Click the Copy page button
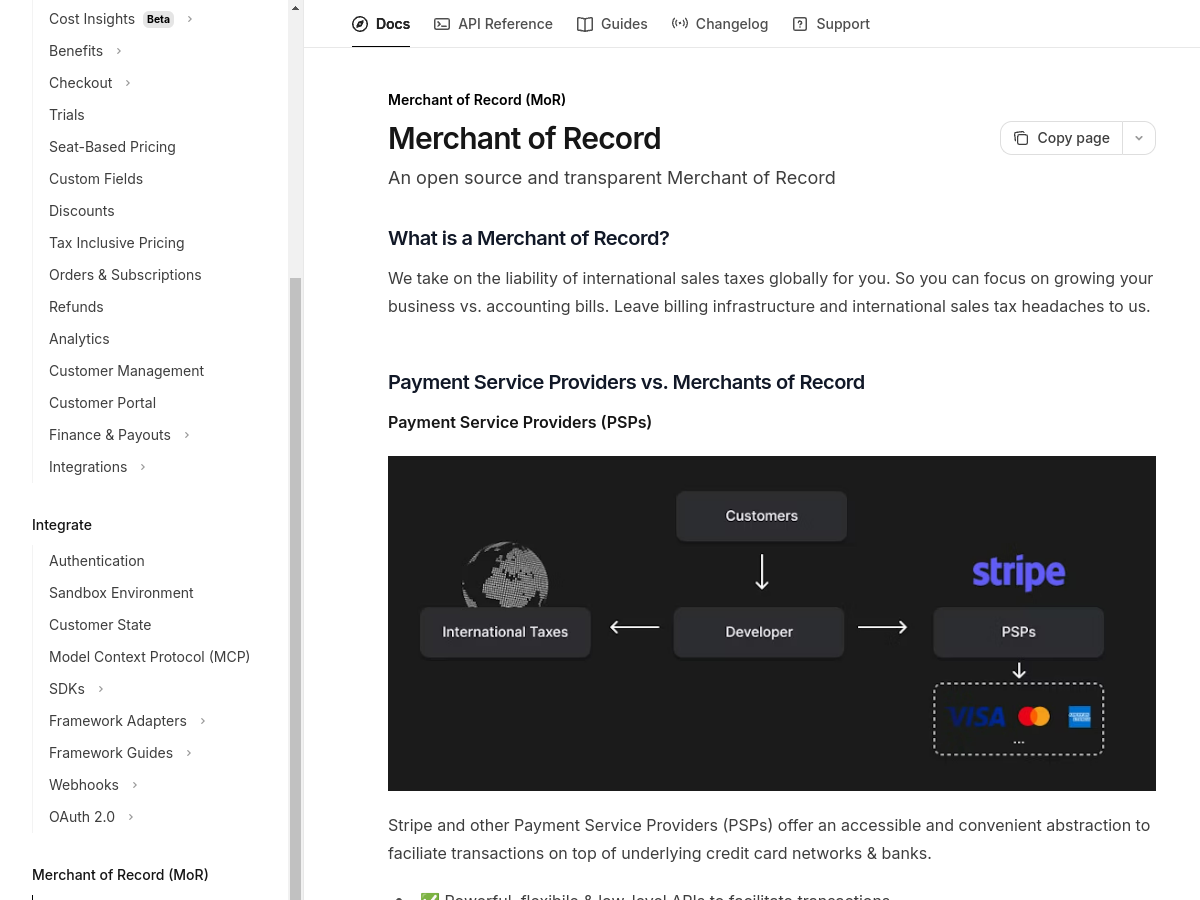Viewport: 1200px width, 900px height. [x=1061, y=138]
